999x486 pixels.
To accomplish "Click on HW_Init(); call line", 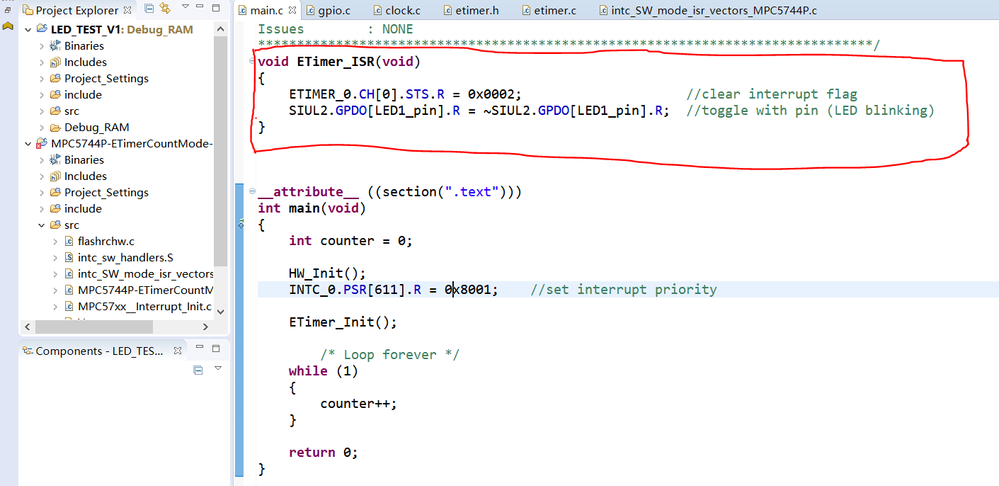I will [x=327, y=273].
